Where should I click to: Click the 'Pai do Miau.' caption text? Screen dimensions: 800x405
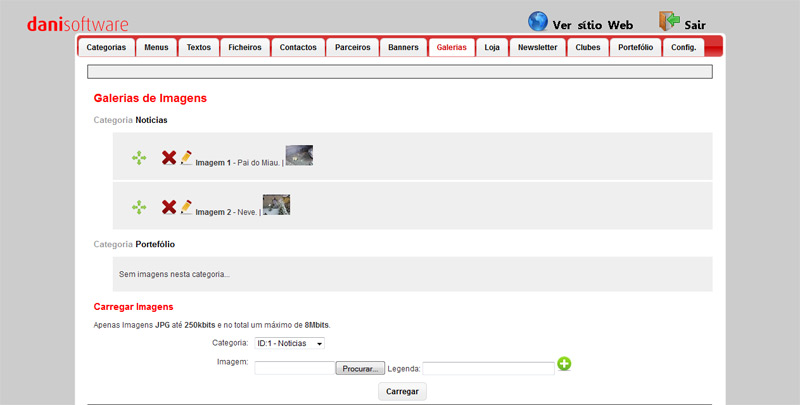pos(259,163)
